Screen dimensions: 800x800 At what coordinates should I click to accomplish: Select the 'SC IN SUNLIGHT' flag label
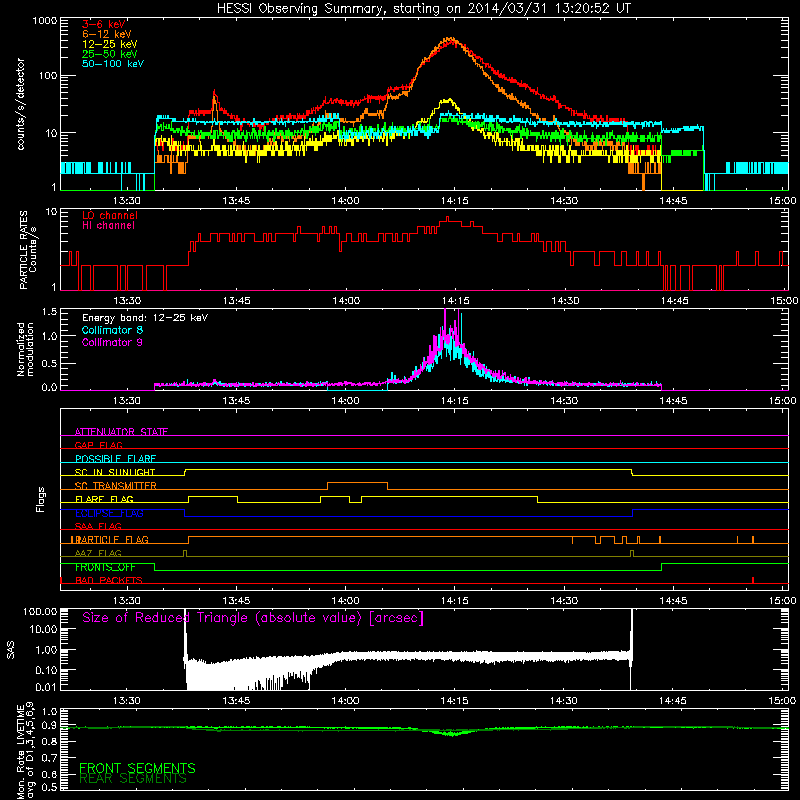tap(115, 472)
